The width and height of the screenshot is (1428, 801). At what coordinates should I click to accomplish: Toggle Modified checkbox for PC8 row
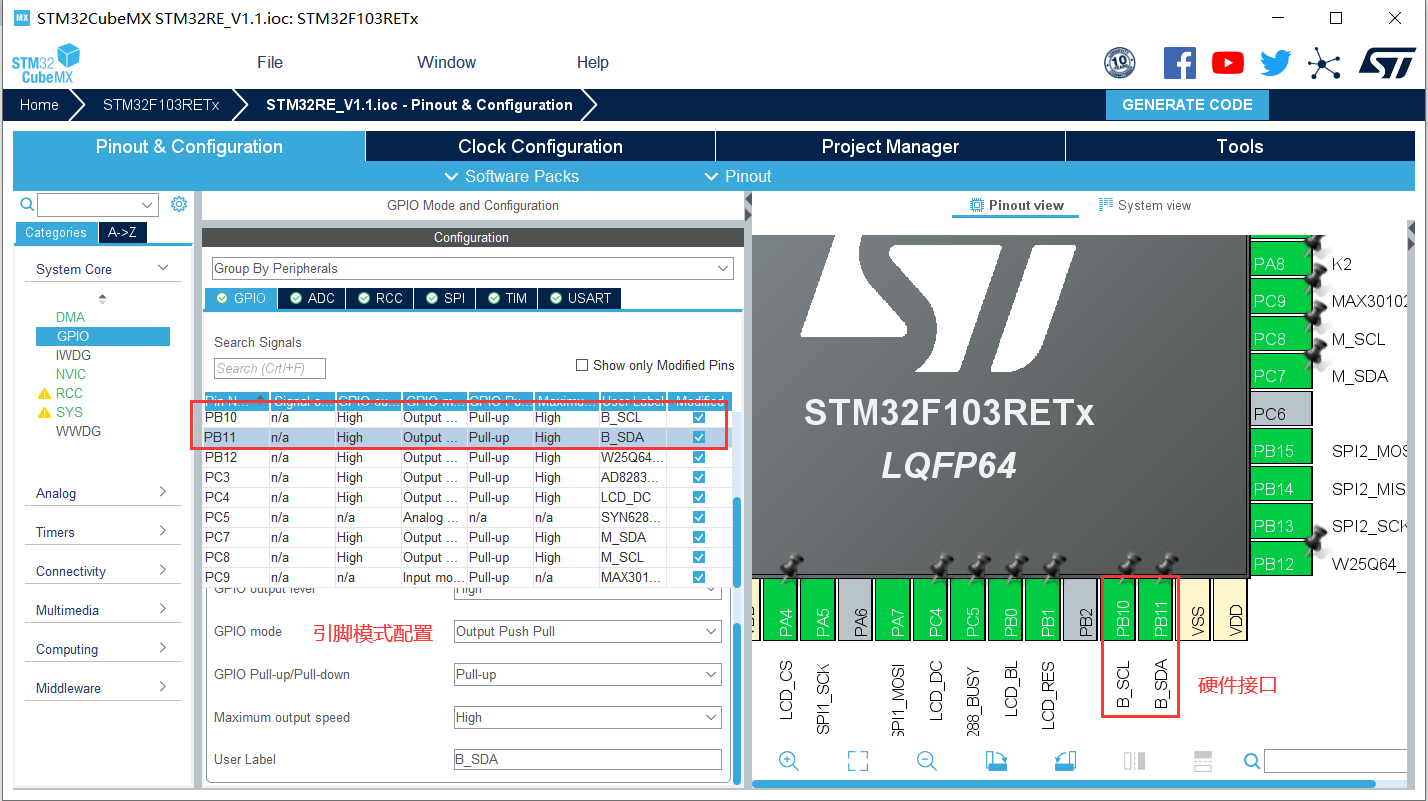(699, 557)
